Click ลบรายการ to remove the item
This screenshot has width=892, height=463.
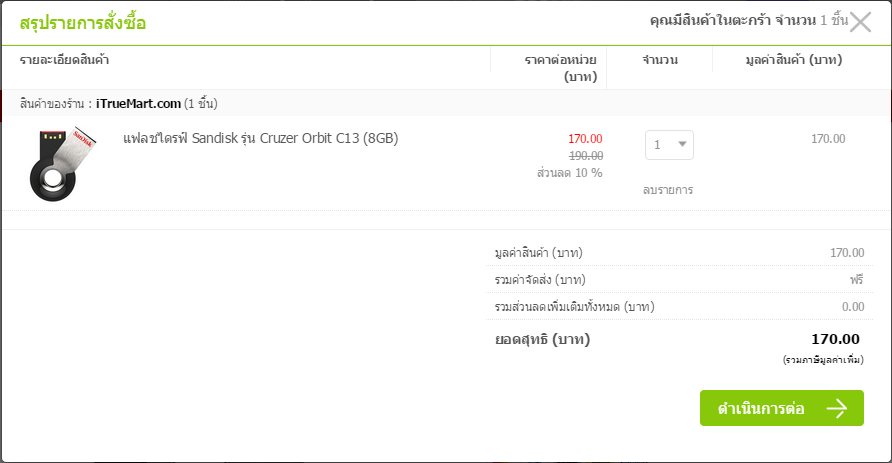[668, 190]
